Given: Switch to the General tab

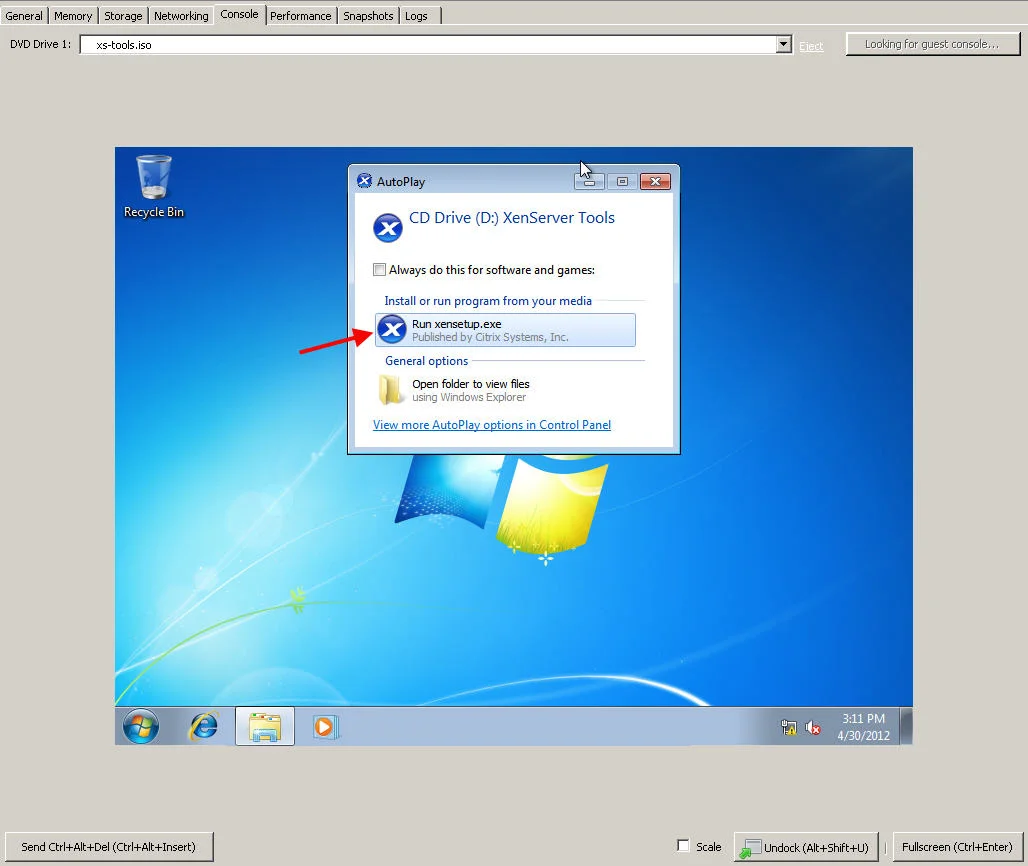Looking at the screenshot, I should pyautogui.click(x=24, y=16).
